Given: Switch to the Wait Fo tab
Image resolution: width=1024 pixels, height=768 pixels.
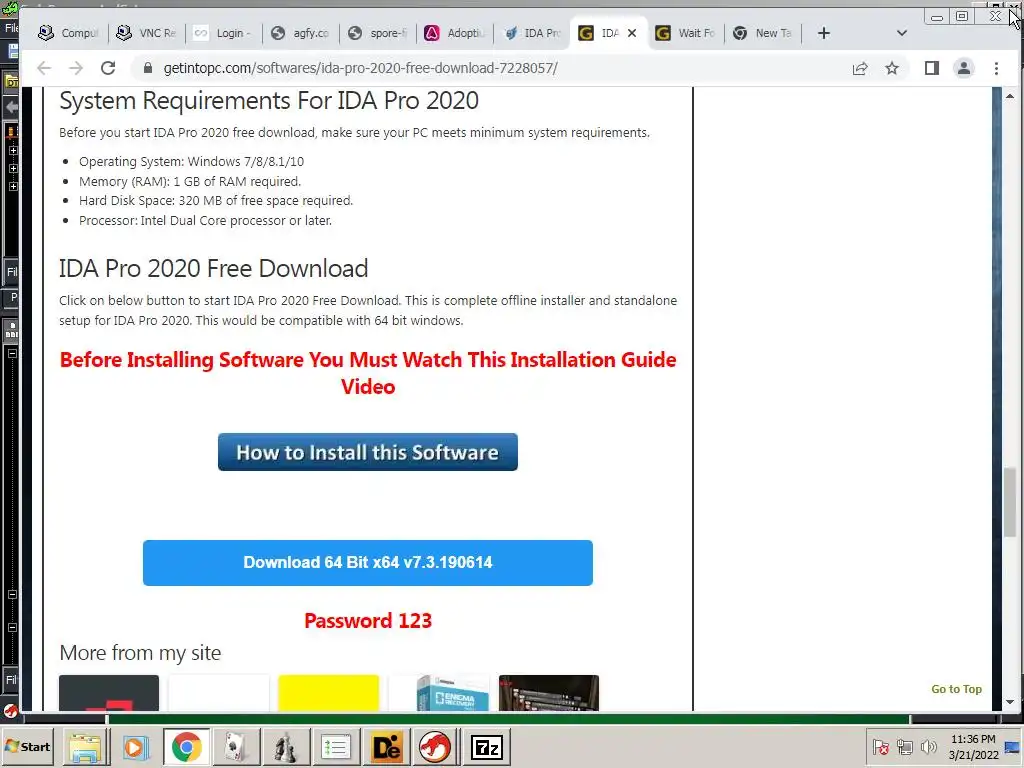Looking at the screenshot, I should [x=686, y=33].
